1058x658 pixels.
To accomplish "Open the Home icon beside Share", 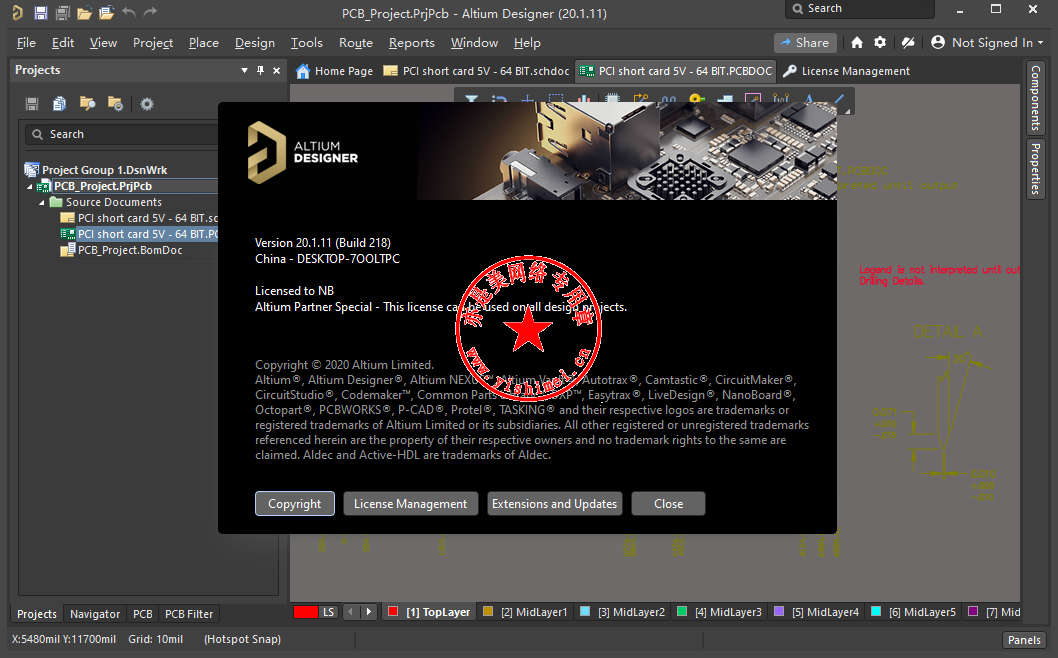I will pos(857,43).
